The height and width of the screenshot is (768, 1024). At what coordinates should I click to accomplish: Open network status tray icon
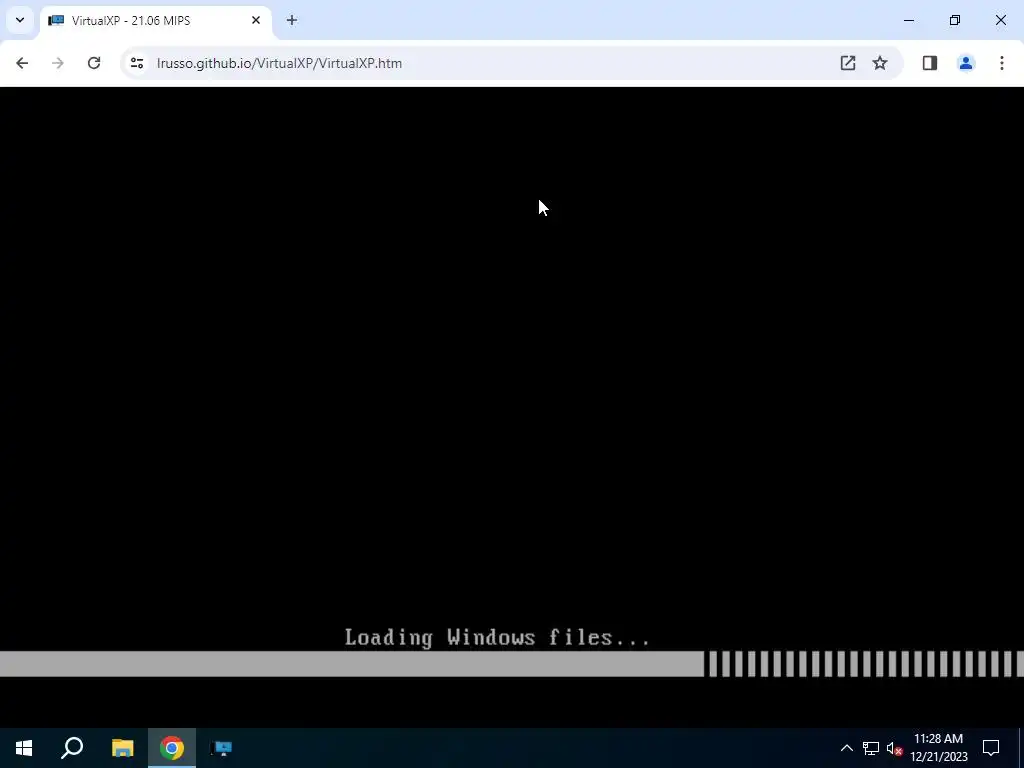tap(871, 748)
